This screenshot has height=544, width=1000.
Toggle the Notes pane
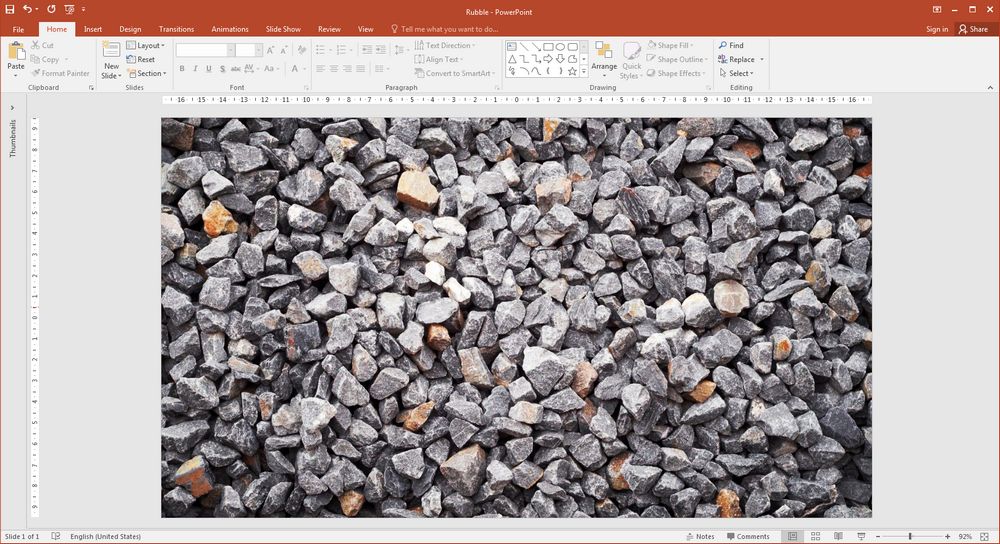700,536
